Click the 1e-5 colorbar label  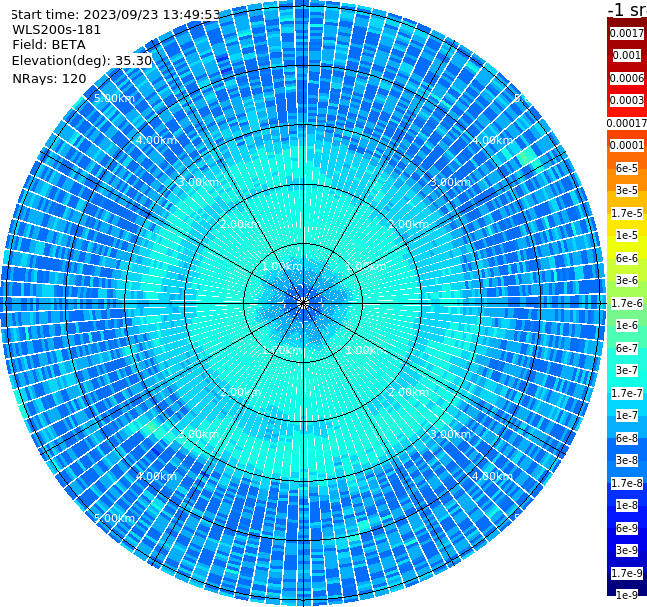coord(627,235)
